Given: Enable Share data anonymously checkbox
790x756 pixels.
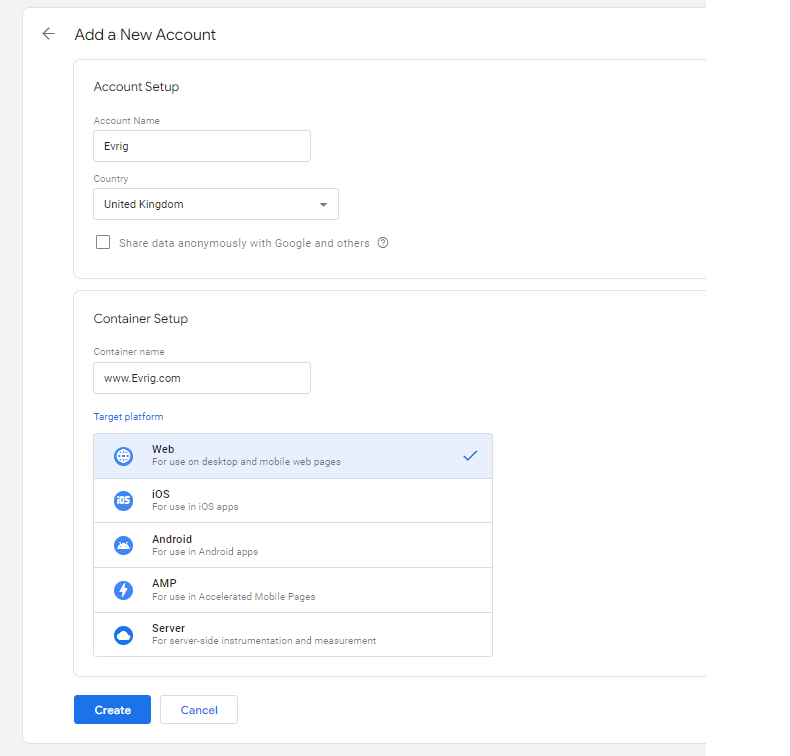Looking at the screenshot, I should 103,243.
